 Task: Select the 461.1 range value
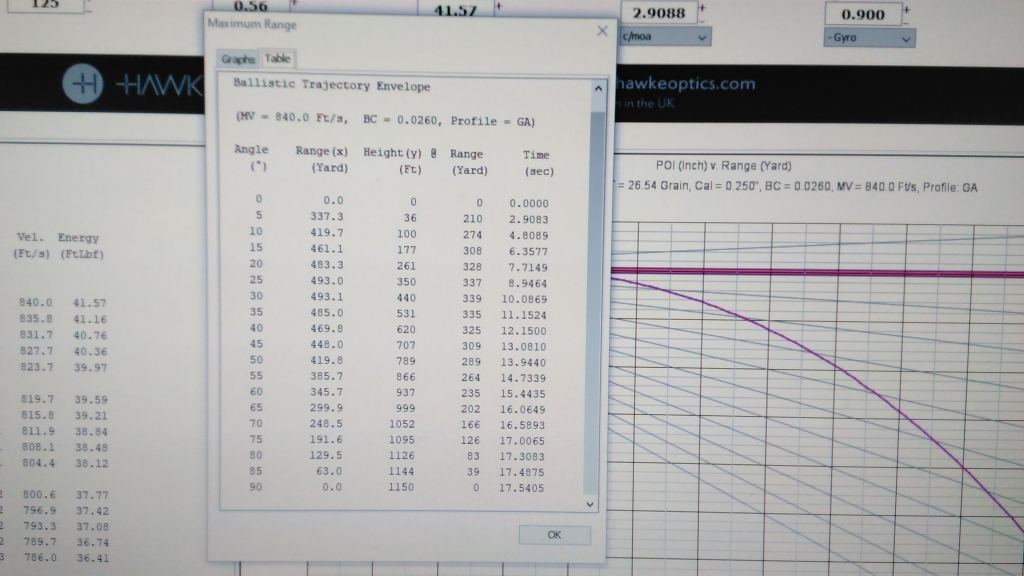point(327,249)
